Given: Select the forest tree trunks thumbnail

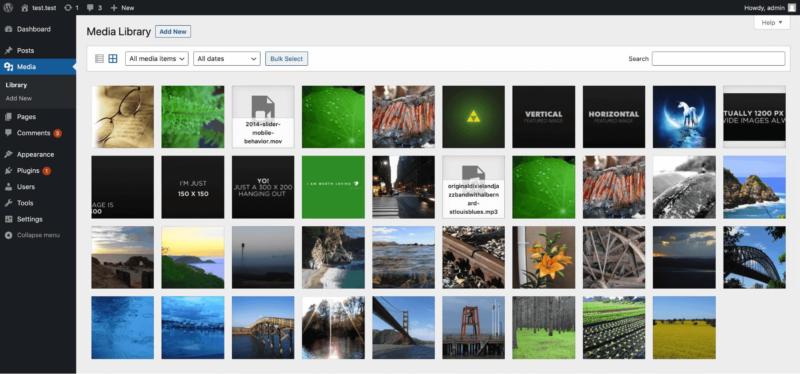Looking at the screenshot, I should pos(544,328).
